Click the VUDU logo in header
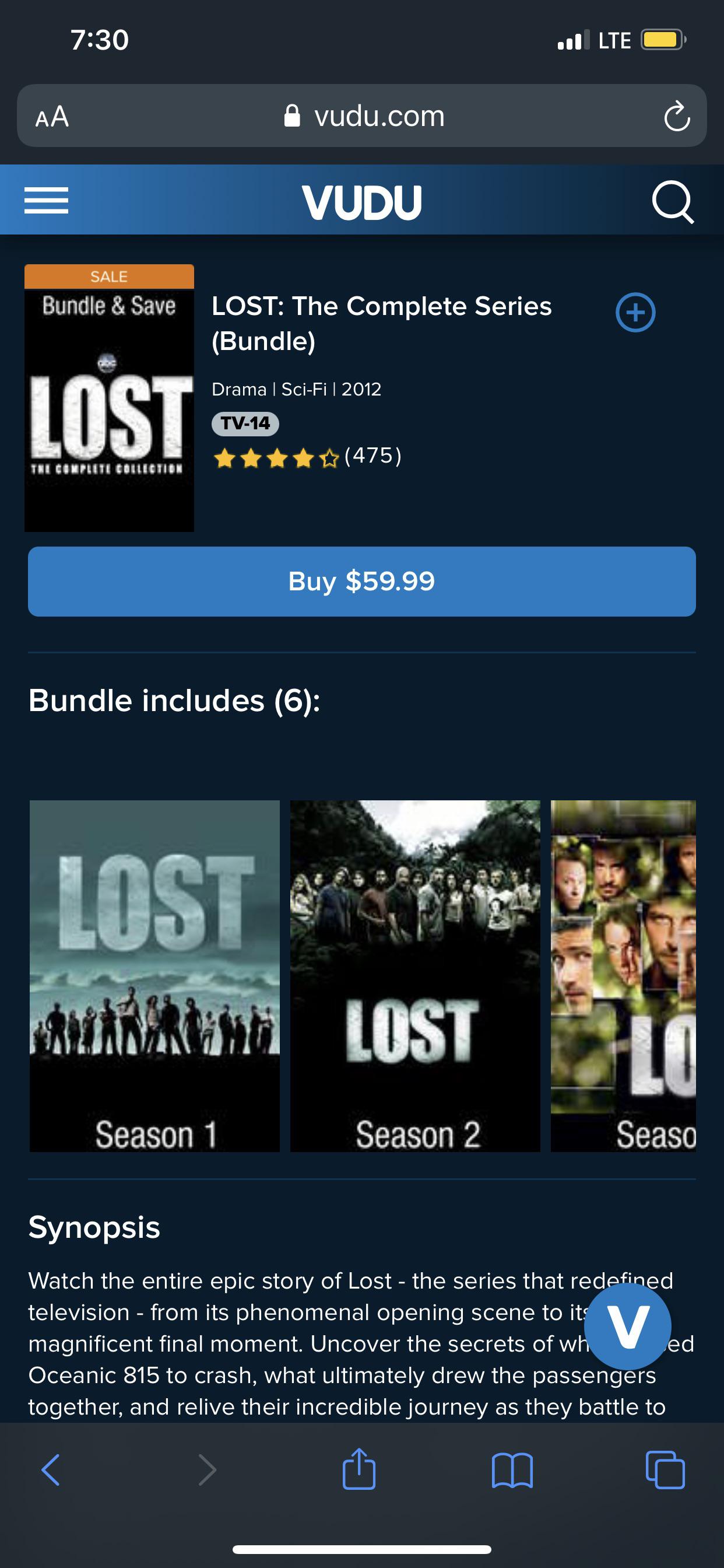The height and width of the screenshot is (1568, 724). coord(362,201)
